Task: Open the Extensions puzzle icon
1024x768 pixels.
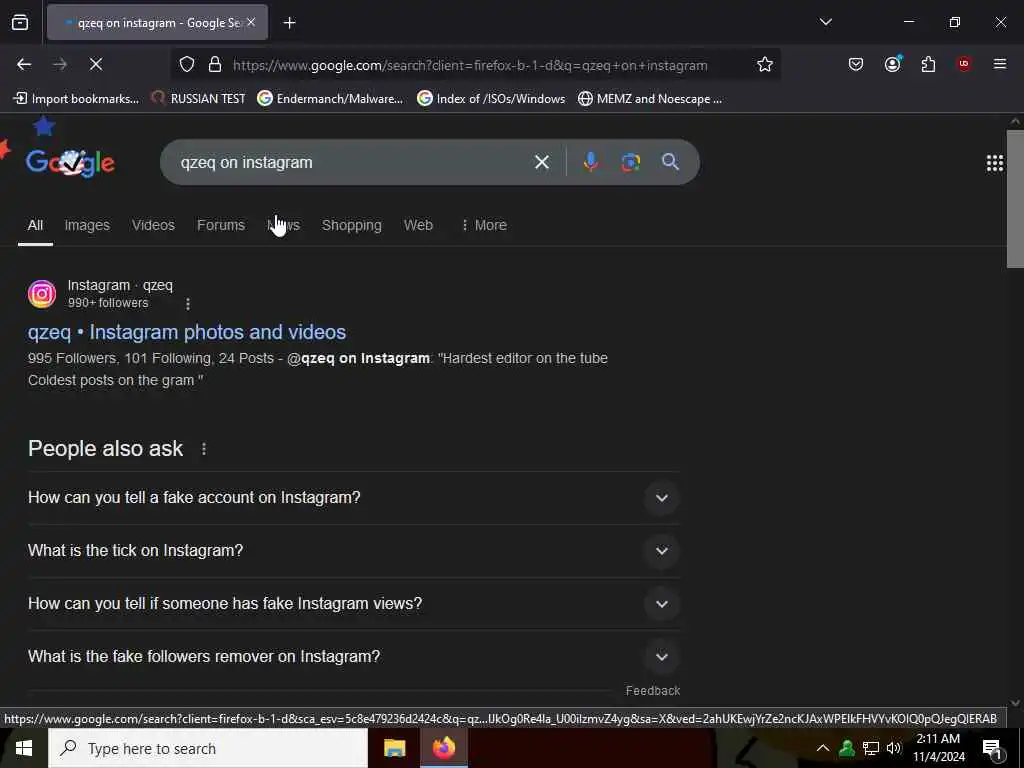Action: [x=928, y=64]
